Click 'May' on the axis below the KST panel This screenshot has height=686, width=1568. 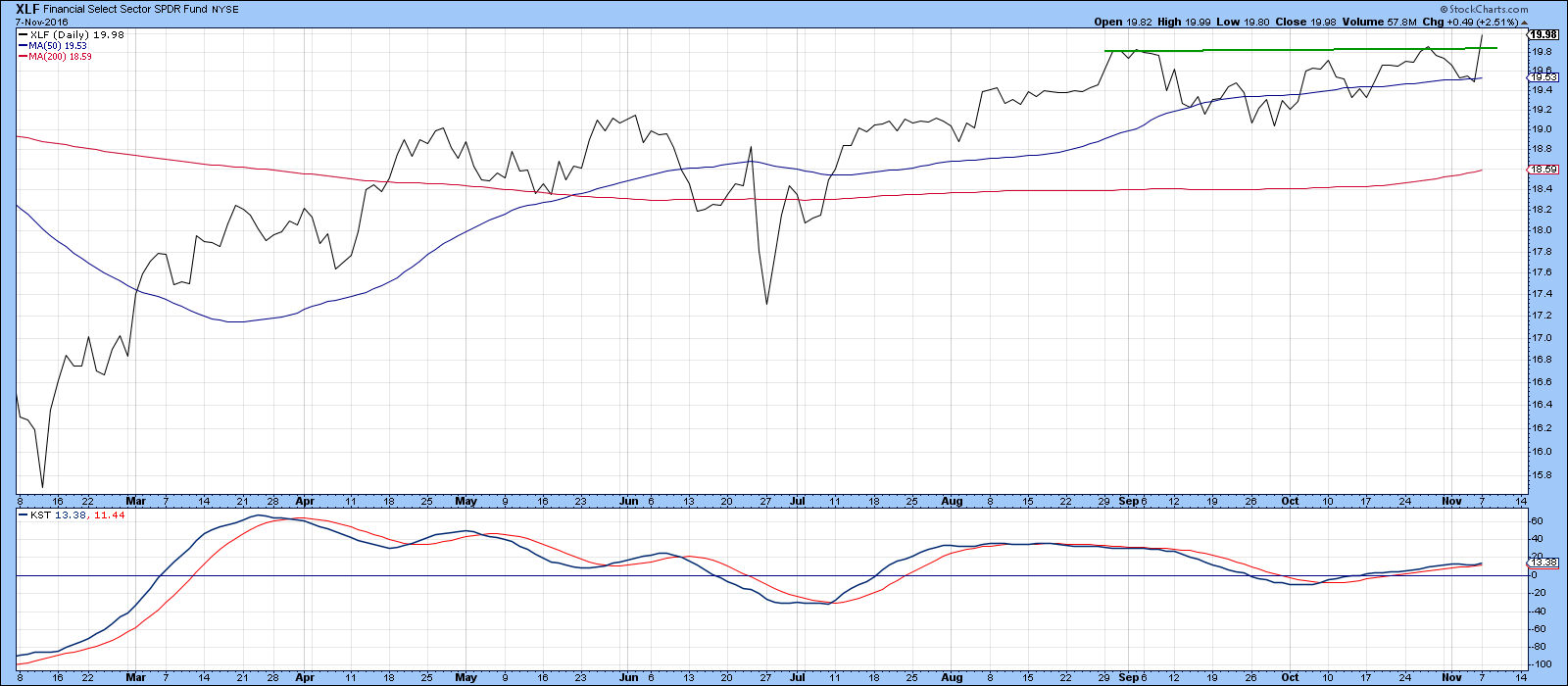pos(465,677)
